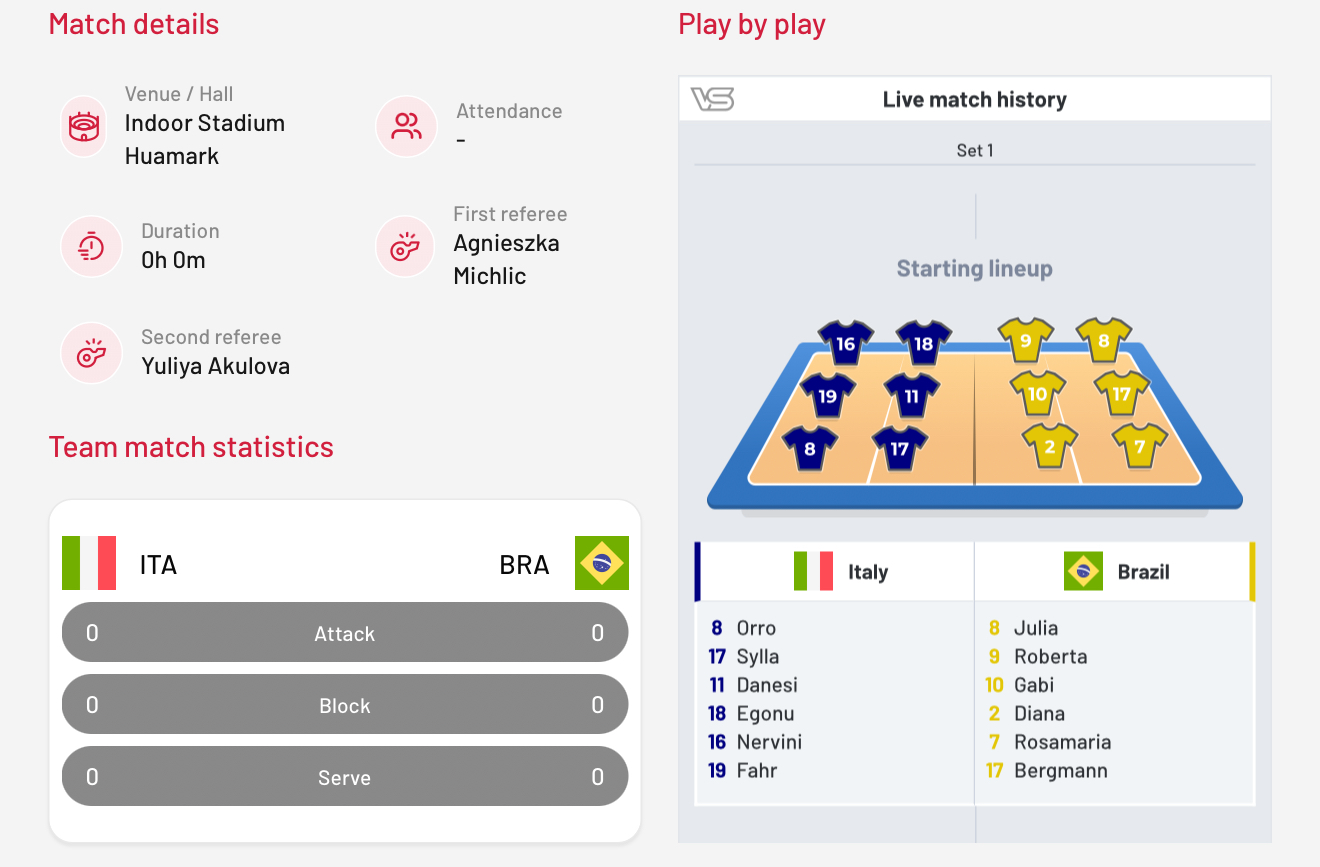Click the Attack statistic bar
Viewport: 1320px width, 867px height.
[345, 633]
